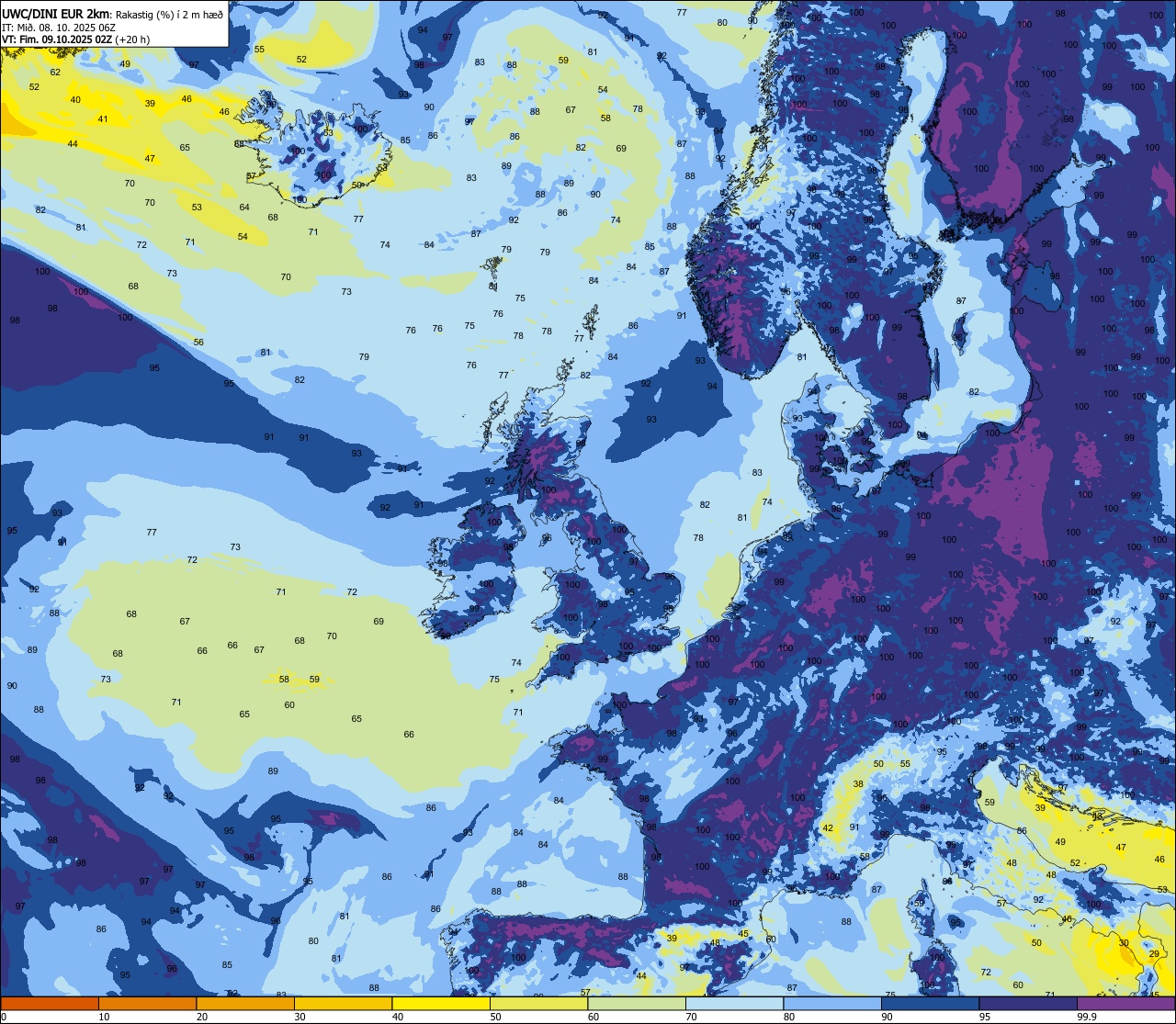Click the map value "29" near bottom-right corner
This screenshot has height=1024, width=1176.
pos(1155,955)
